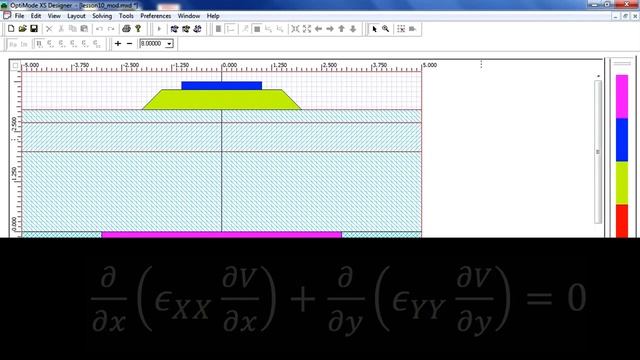The width and height of the screenshot is (640, 360).
Task: Click the cut scissors toolbar icon
Action: tap(61, 29)
